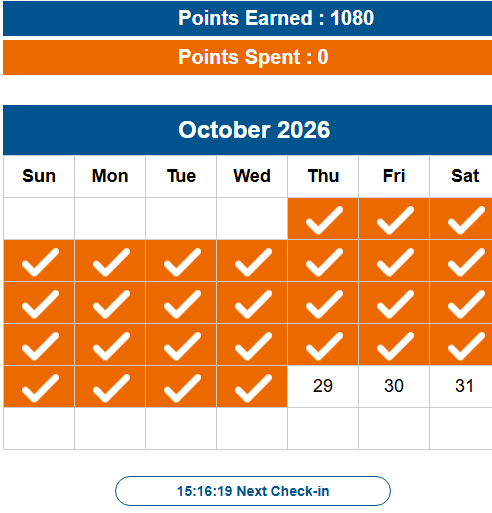This screenshot has height=513, width=492.
Task: Select the unchecked day 29 cell
Action: (x=323, y=387)
